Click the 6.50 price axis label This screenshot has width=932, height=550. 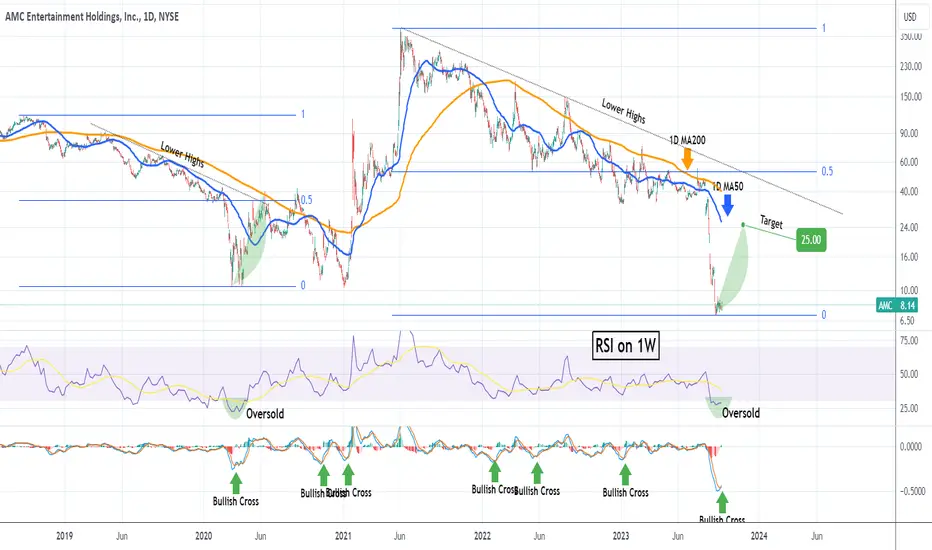click(x=907, y=320)
